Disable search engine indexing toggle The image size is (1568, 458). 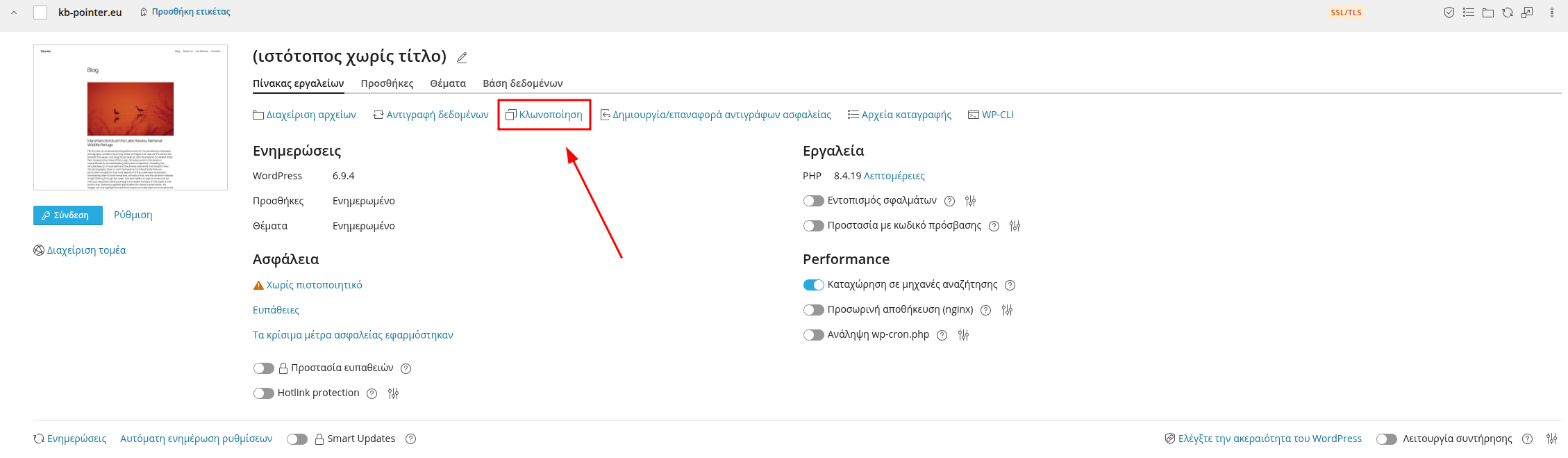[x=813, y=285]
